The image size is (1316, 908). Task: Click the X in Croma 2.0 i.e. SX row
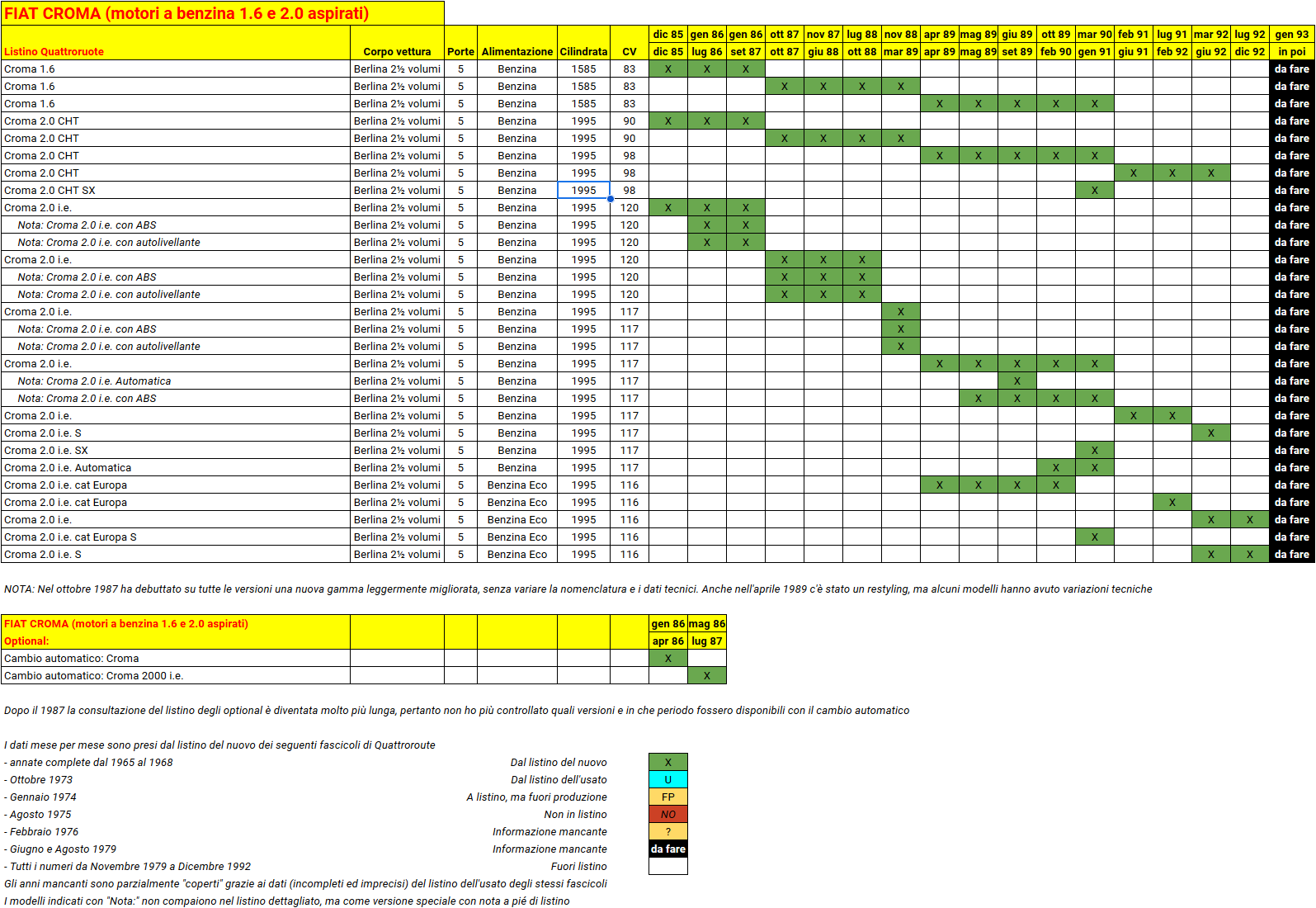pyautogui.click(x=1095, y=450)
